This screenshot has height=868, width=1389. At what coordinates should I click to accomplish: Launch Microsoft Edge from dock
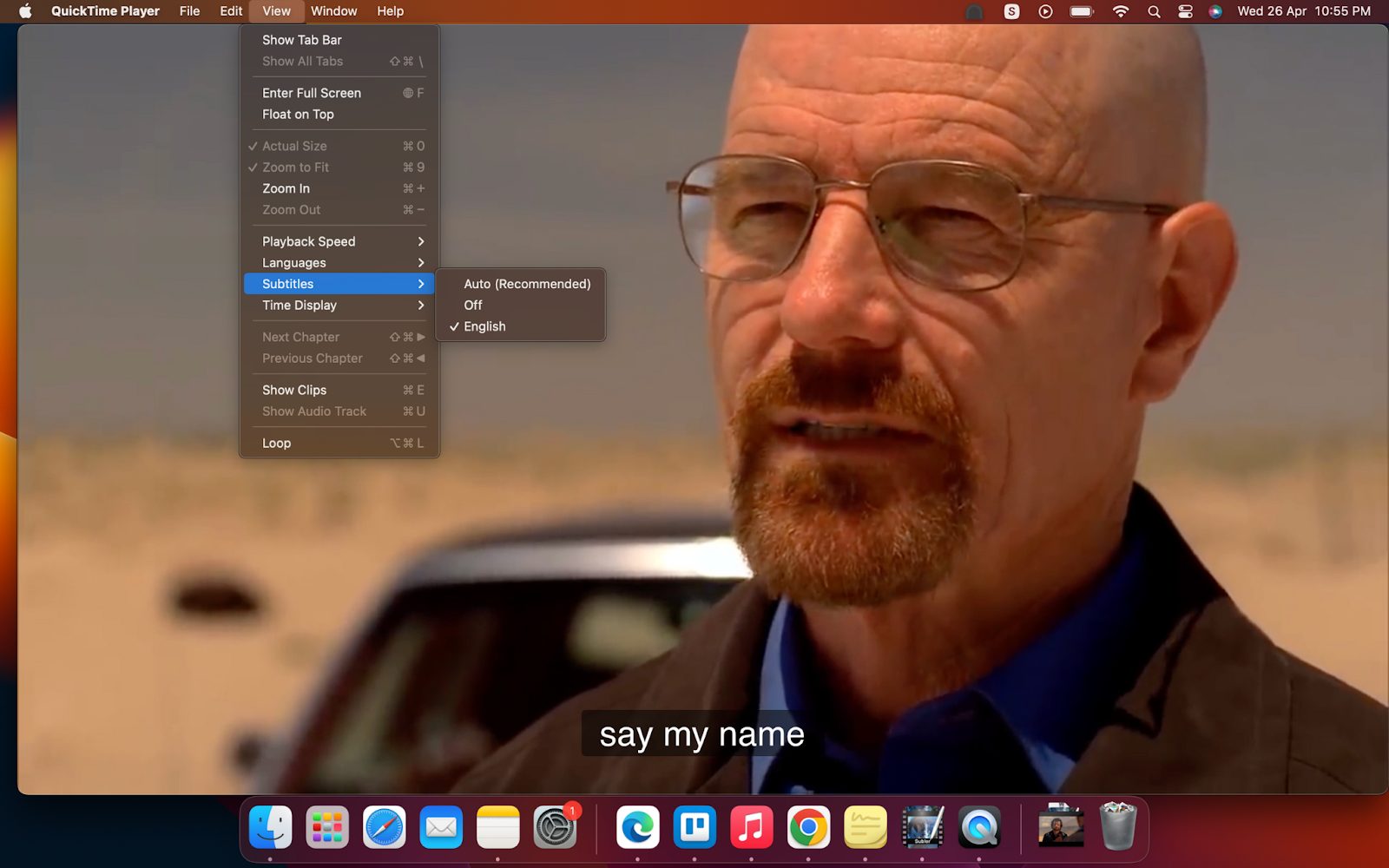(638, 827)
